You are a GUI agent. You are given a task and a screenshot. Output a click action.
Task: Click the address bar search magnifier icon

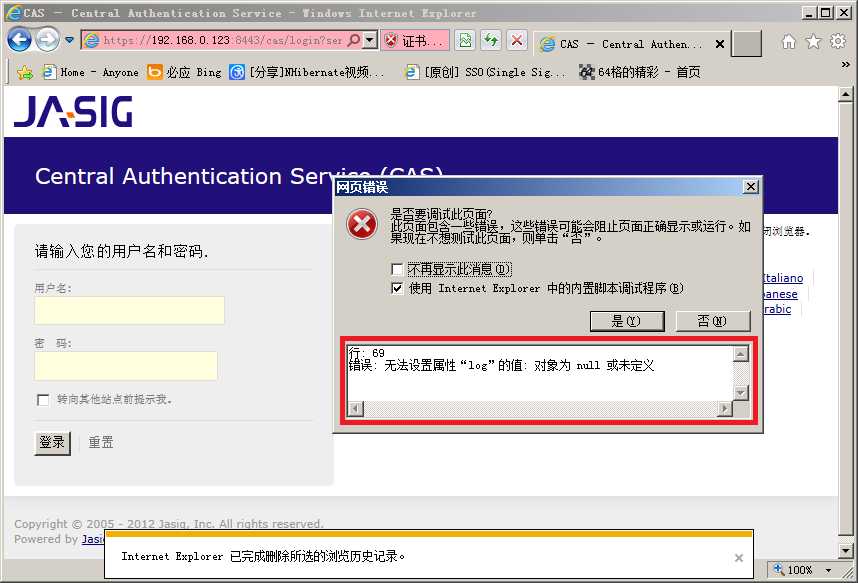click(354, 40)
